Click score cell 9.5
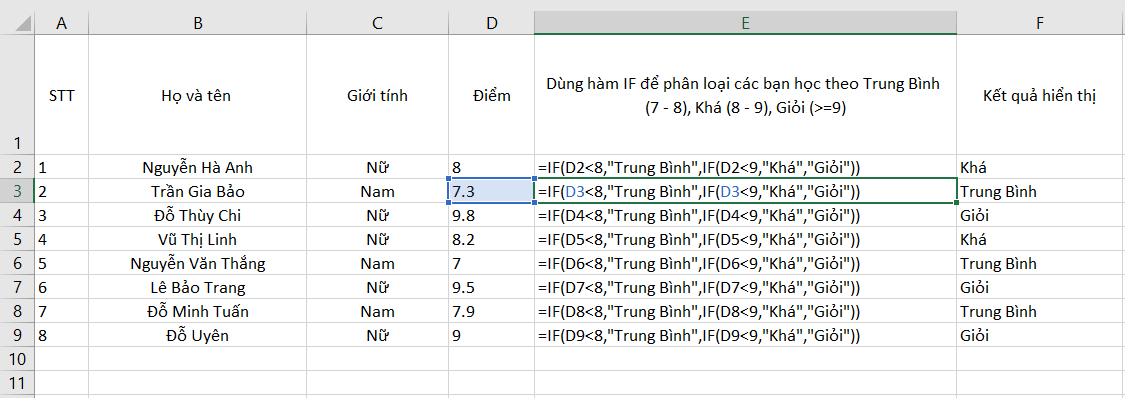Image resolution: width=1125 pixels, height=398 pixels. pos(491,288)
